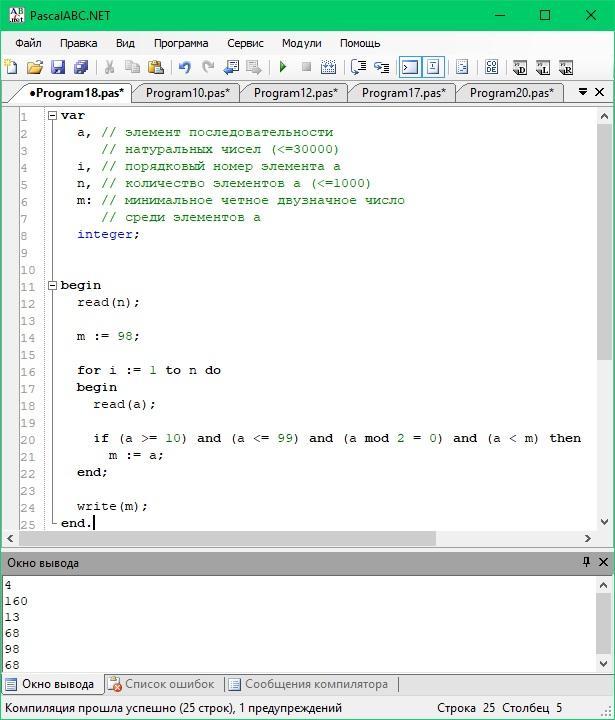Image resolution: width=615 pixels, height=720 pixels.
Task: Select the Окно вывода bottom tab
Action: (x=52, y=684)
